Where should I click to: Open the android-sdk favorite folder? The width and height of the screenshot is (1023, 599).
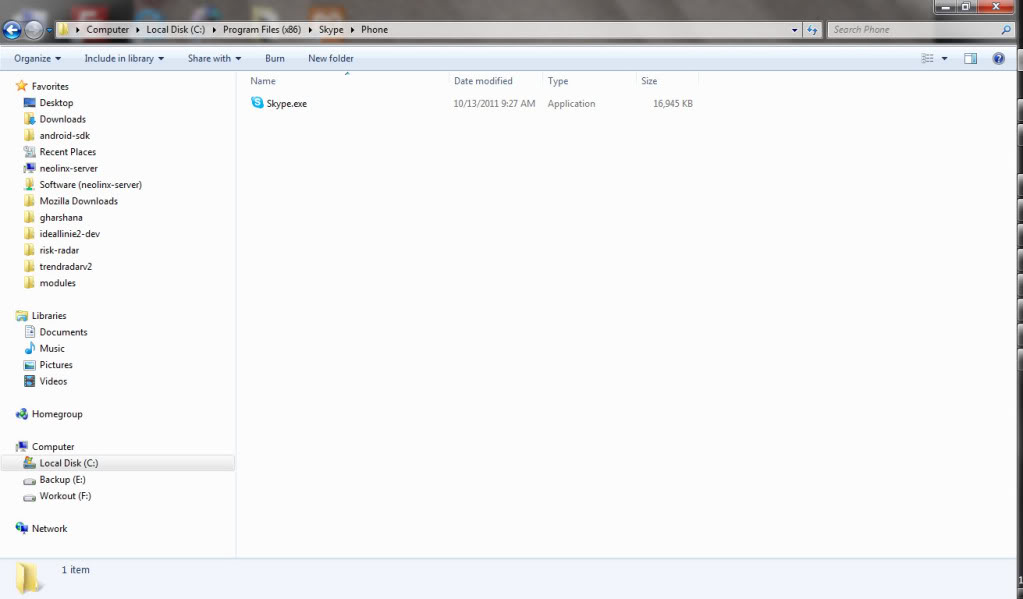coord(65,136)
